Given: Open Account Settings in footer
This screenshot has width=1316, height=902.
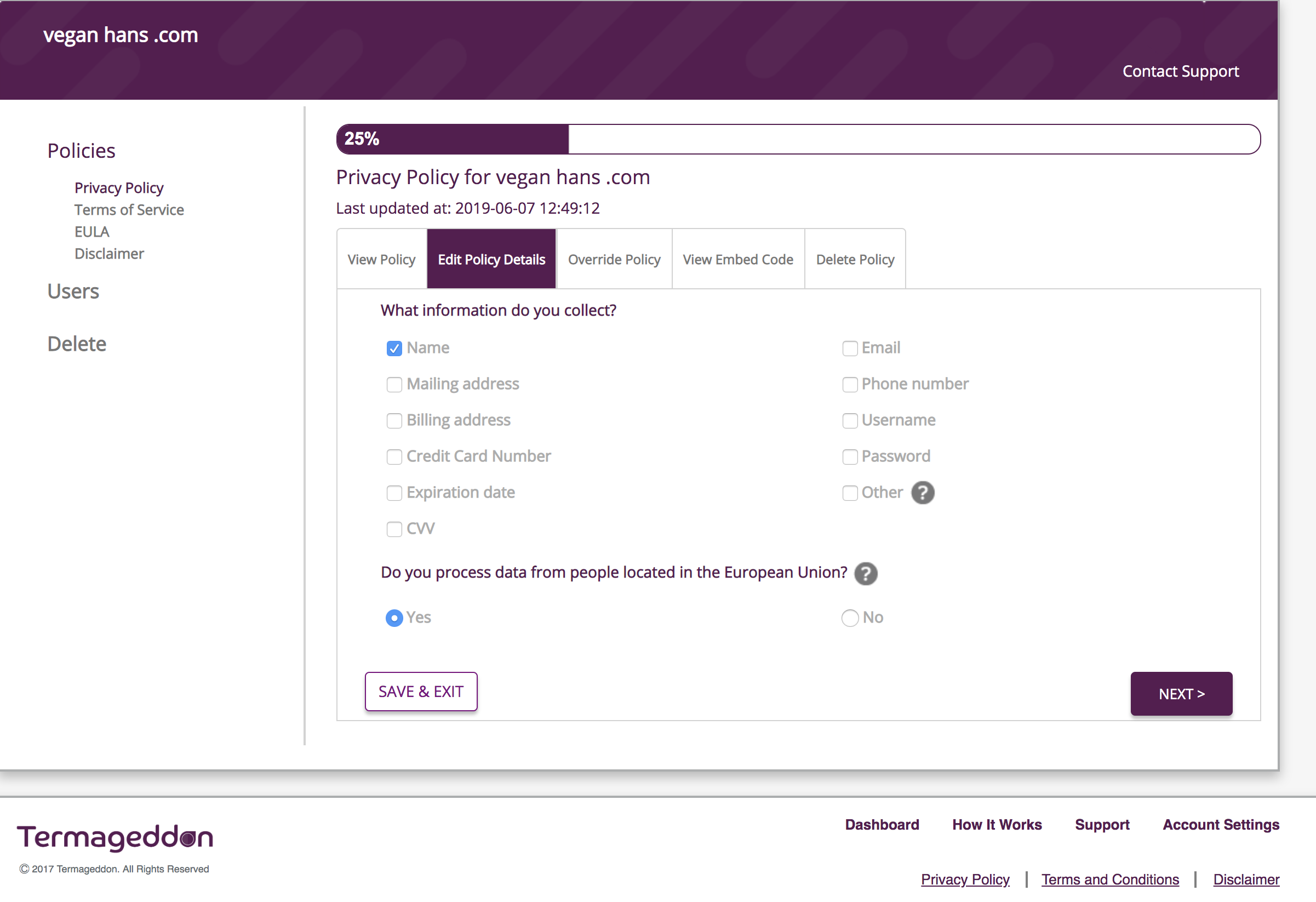Looking at the screenshot, I should 1220,824.
